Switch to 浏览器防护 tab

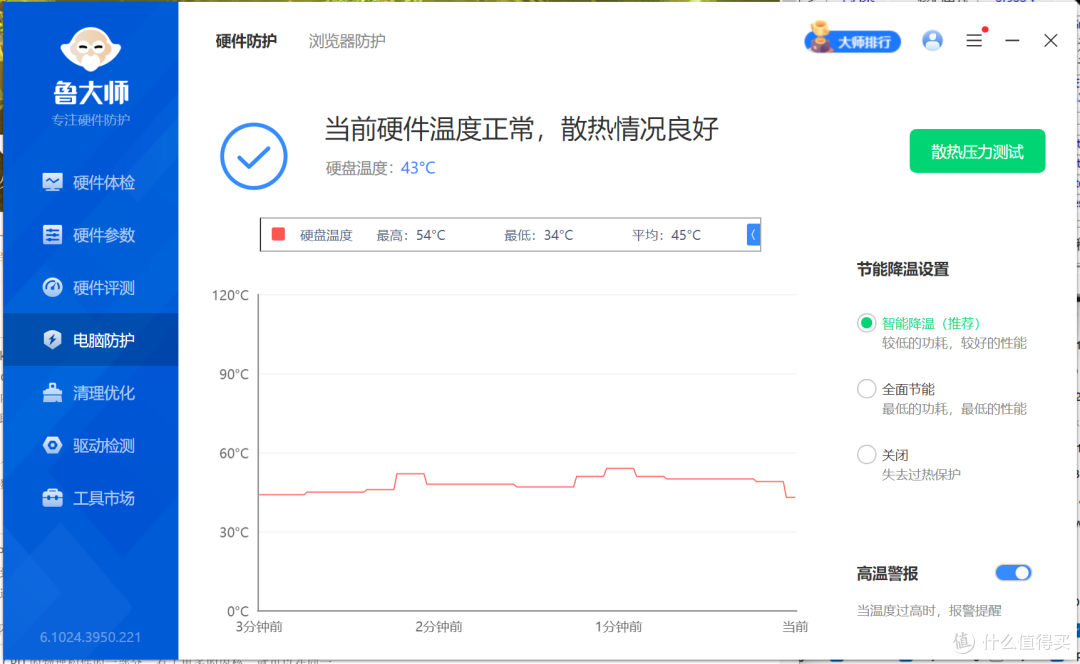click(x=346, y=41)
